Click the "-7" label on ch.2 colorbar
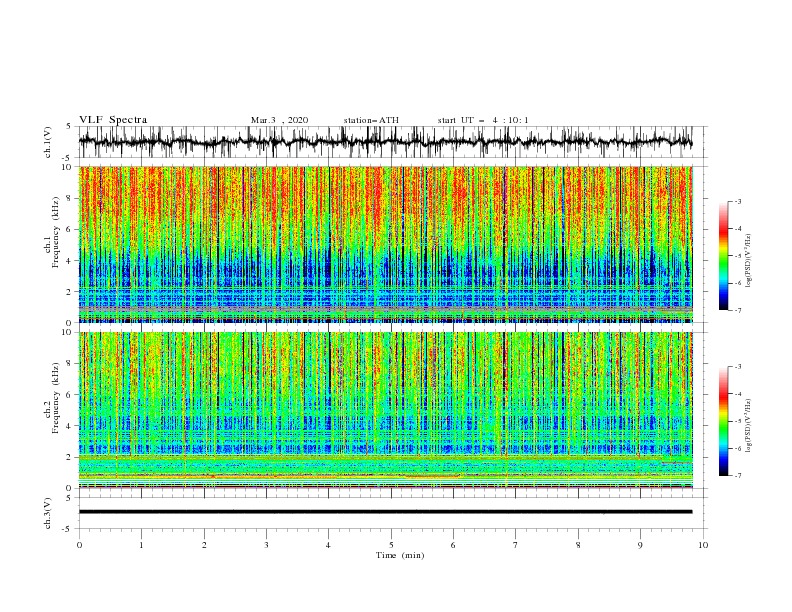Screen dimensions: 792x612 pos(738,476)
